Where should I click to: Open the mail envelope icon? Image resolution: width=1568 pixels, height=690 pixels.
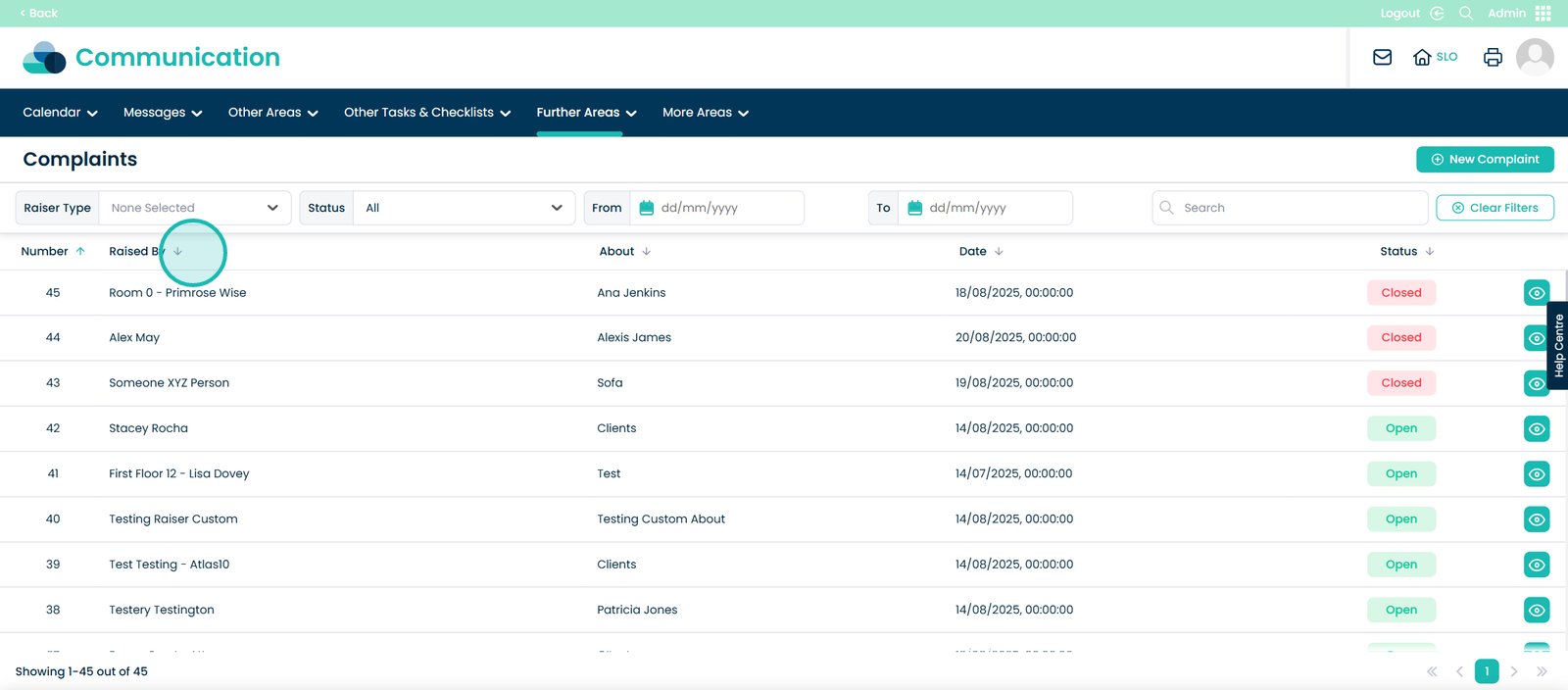coord(1382,57)
